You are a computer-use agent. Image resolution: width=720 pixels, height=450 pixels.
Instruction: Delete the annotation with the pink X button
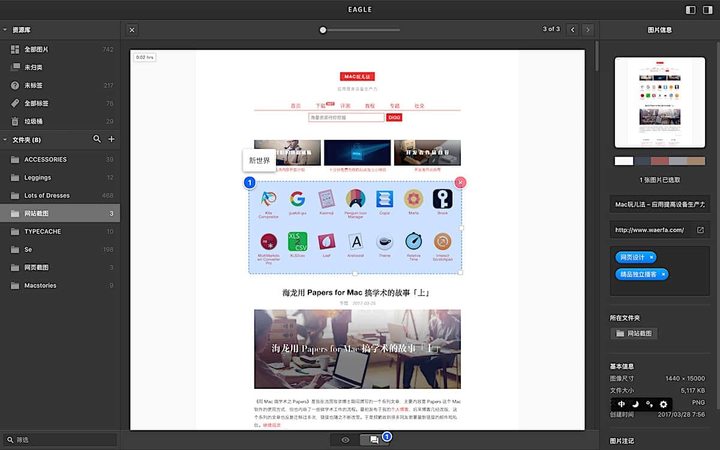coord(460,182)
